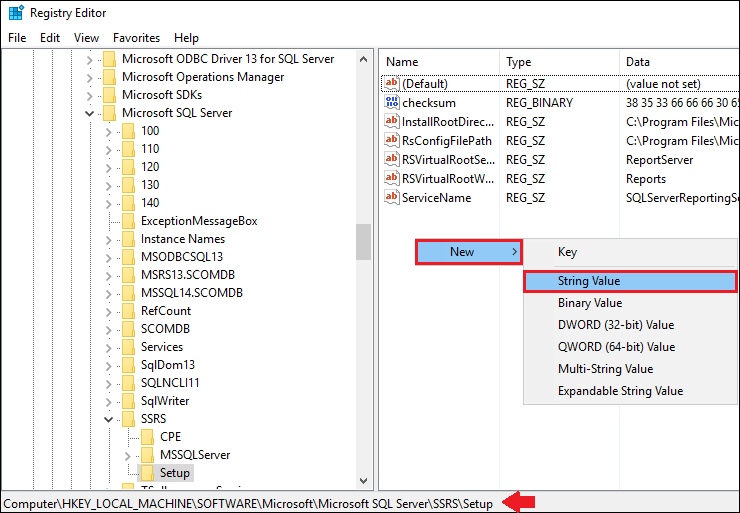Click folder icon of RefCount key
Screen dimensions: 740x513
tap(128, 311)
